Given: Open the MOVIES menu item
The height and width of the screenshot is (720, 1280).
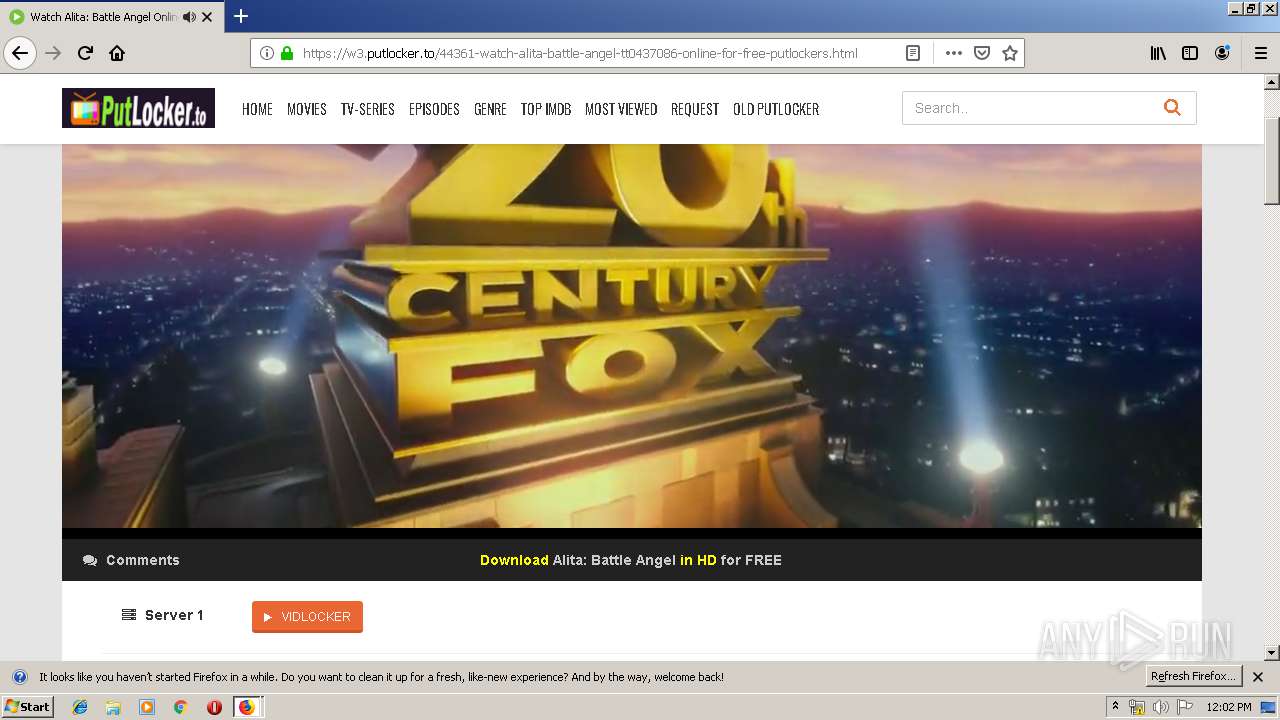Looking at the screenshot, I should [x=306, y=109].
